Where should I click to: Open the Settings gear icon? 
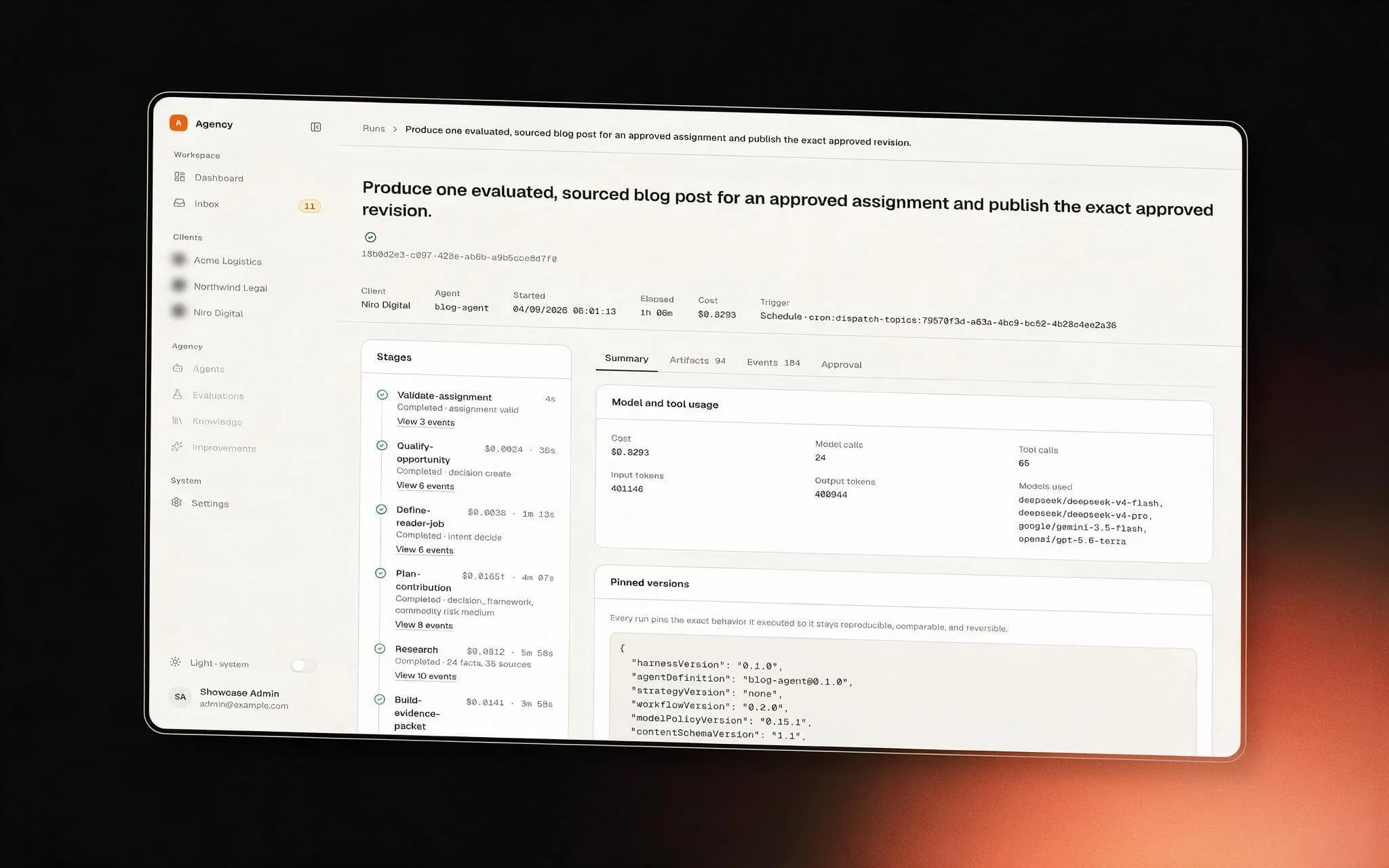coord(176,502)
